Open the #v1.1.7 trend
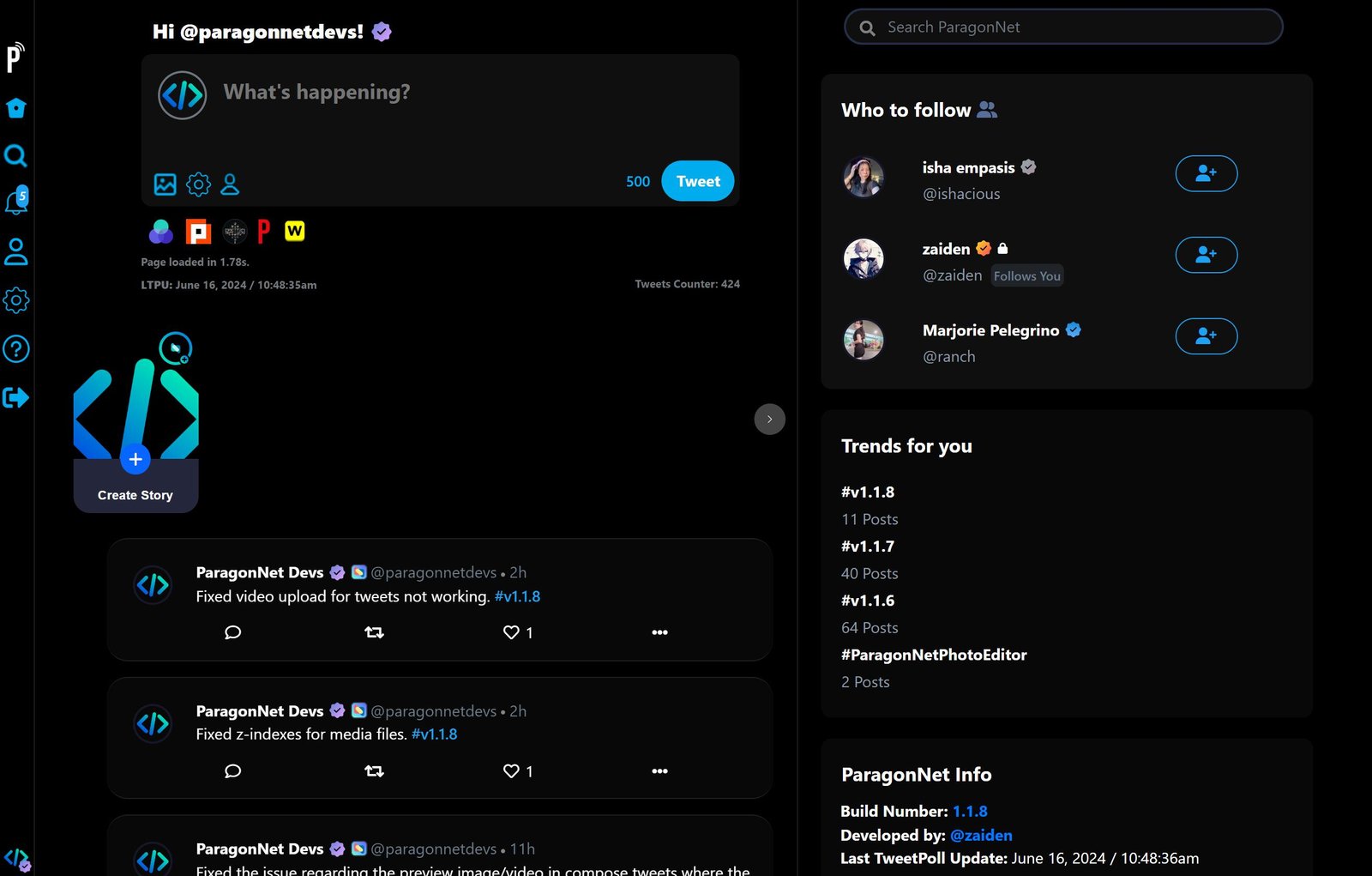The width and height of the screenshot is (1372, 876). tap(868, 547)
